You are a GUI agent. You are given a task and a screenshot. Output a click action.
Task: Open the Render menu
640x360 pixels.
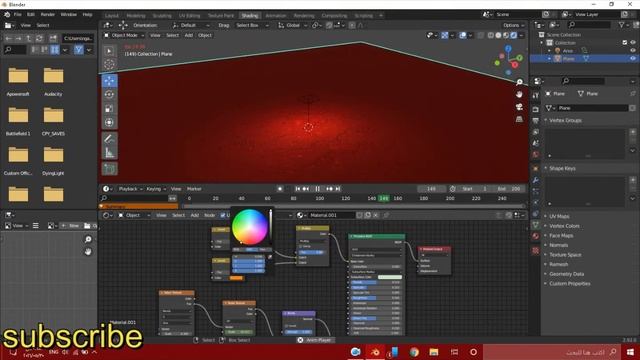pos(48,14)
